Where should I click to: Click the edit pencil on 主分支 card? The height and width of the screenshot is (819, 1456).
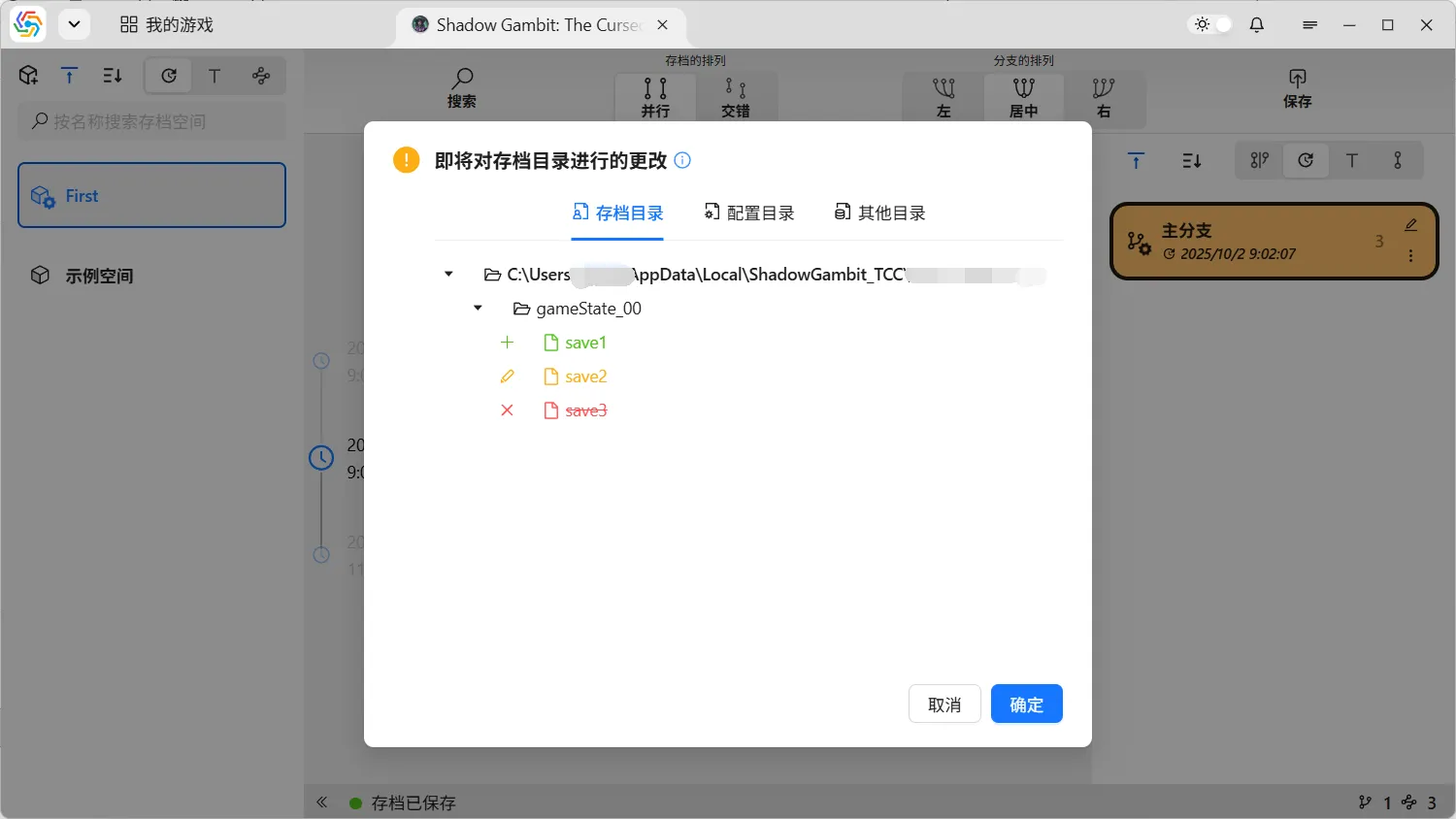click(x=1410, y=225)
